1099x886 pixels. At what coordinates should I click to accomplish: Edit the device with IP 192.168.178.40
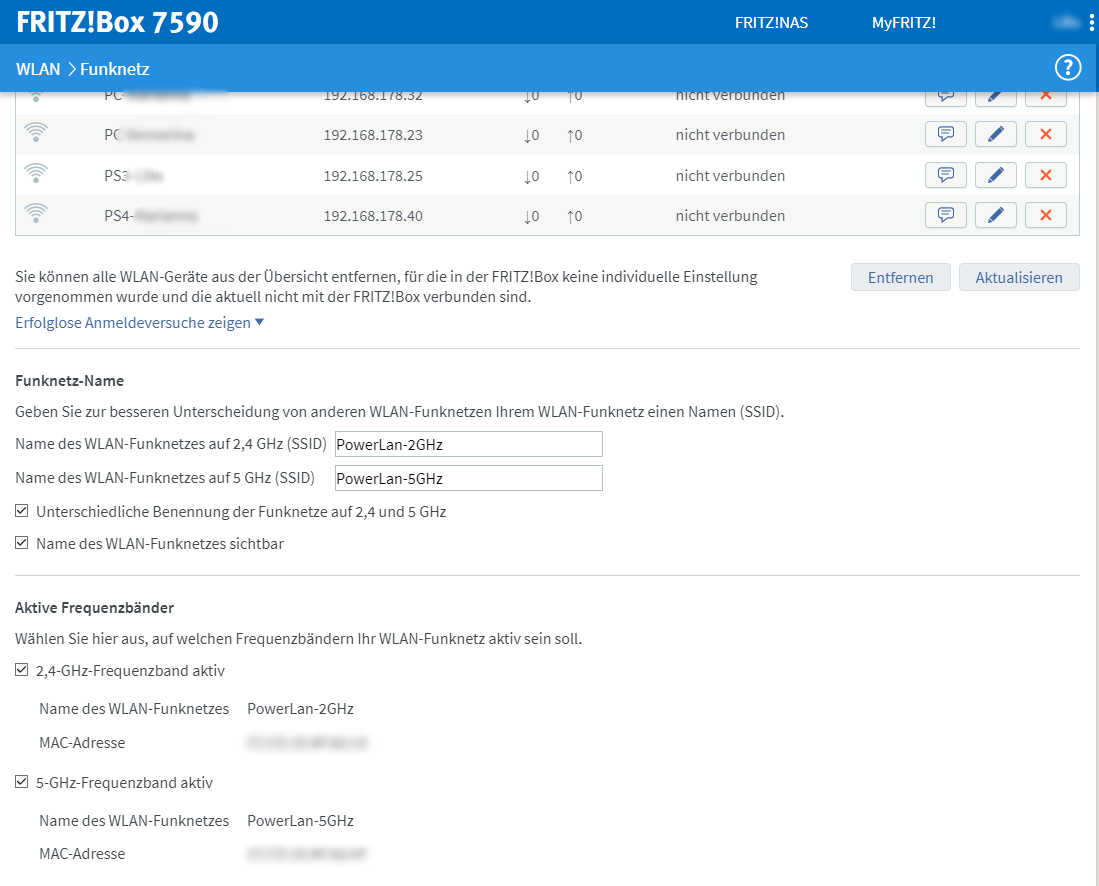[995, 215]
